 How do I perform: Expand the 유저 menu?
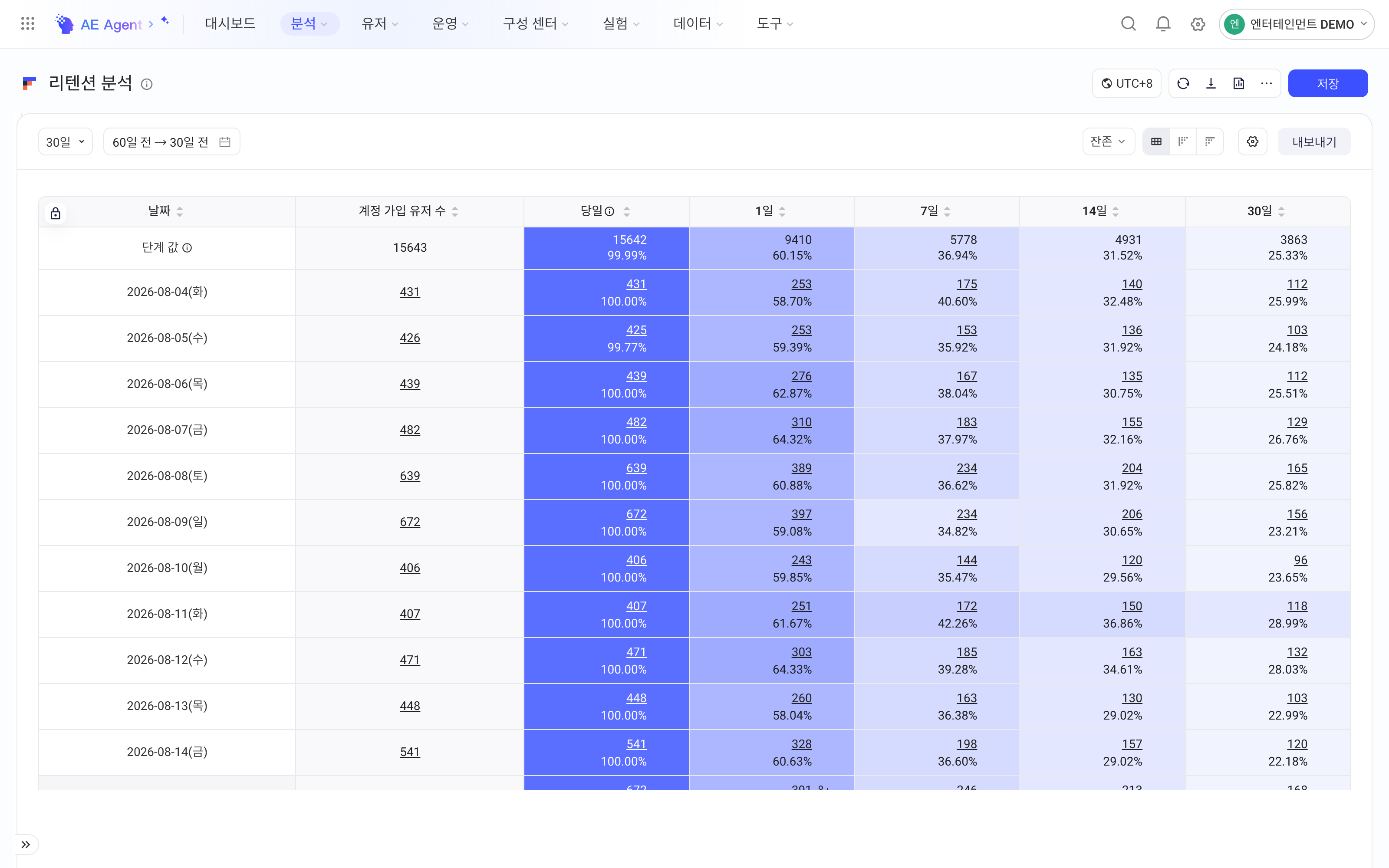[379, 23]
